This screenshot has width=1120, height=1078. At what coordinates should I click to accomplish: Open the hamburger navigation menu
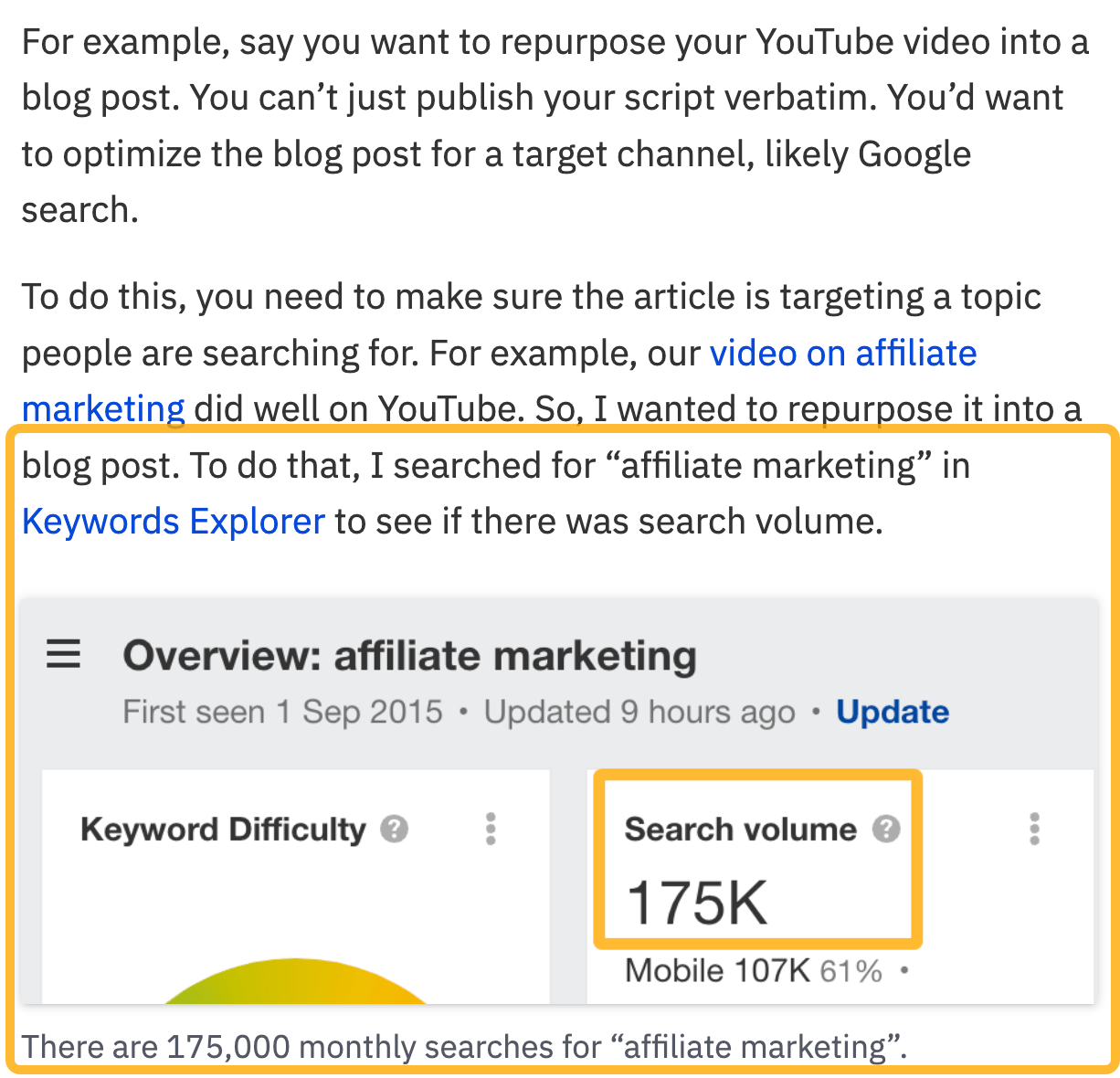62,654
